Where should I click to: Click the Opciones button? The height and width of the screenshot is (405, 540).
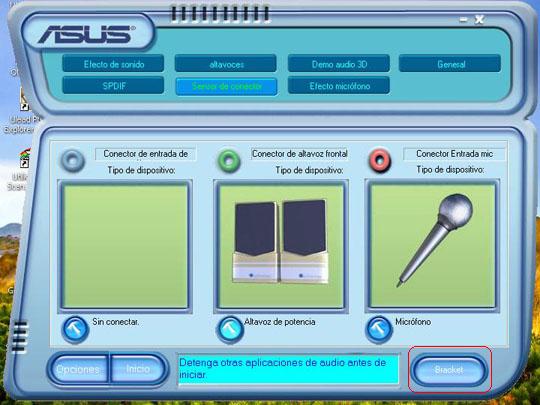pos(78,369)
